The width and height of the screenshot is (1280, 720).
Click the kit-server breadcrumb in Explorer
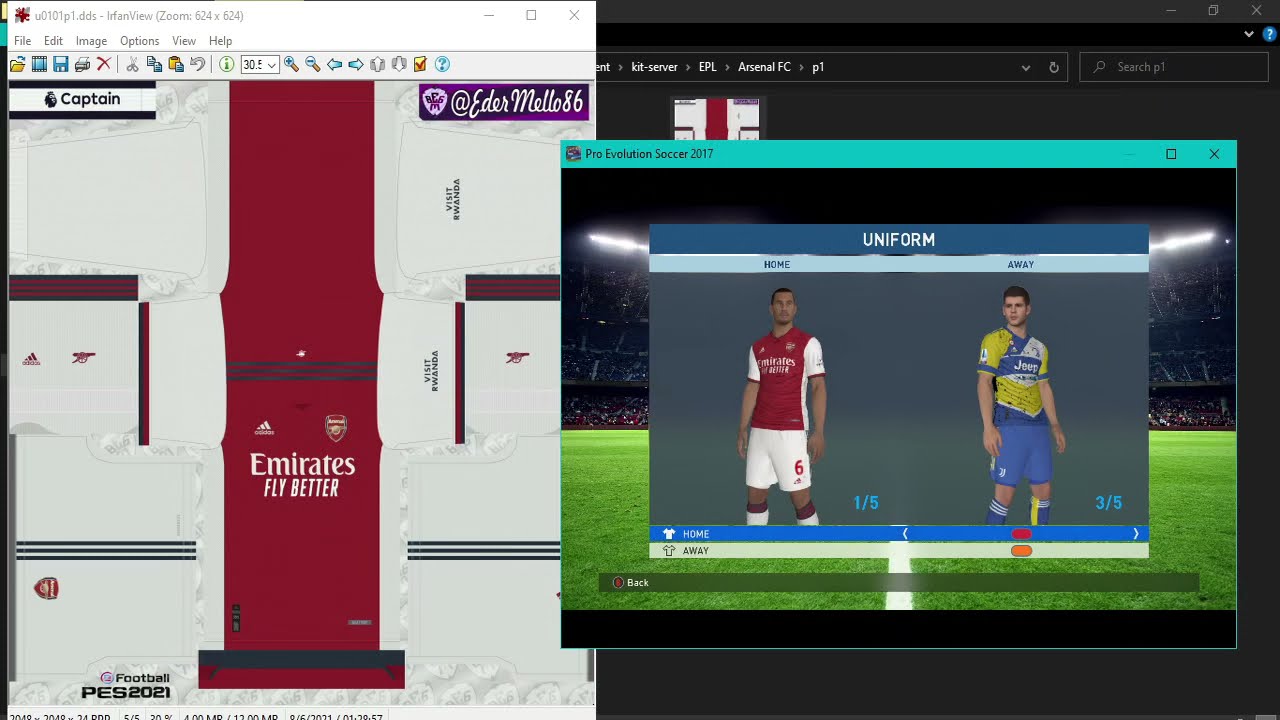654,67
